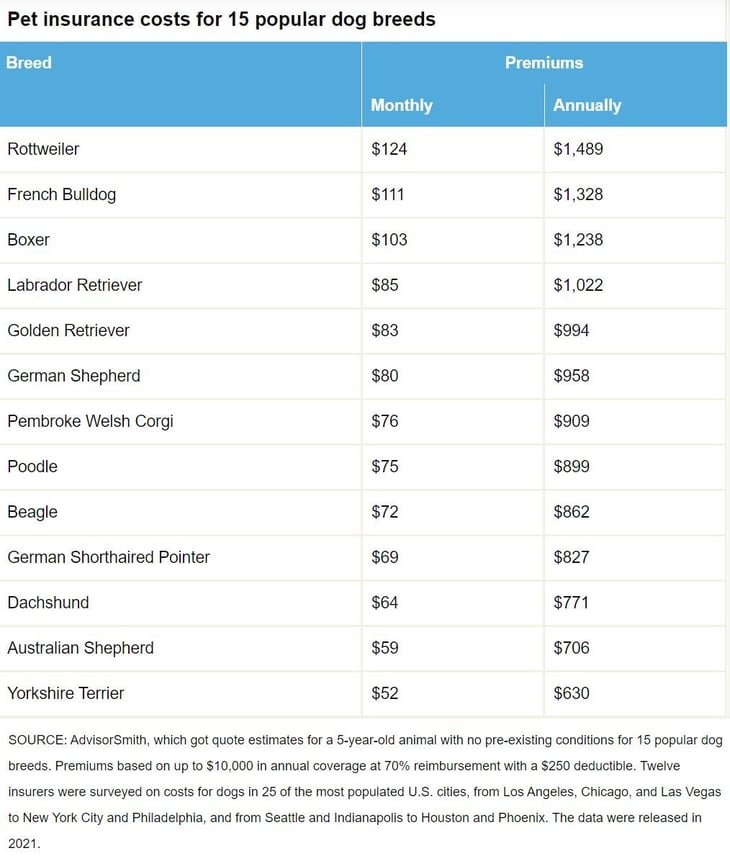
Task: Select Boxer's $1,238 annual premium
Action: (x=578, y=240)
